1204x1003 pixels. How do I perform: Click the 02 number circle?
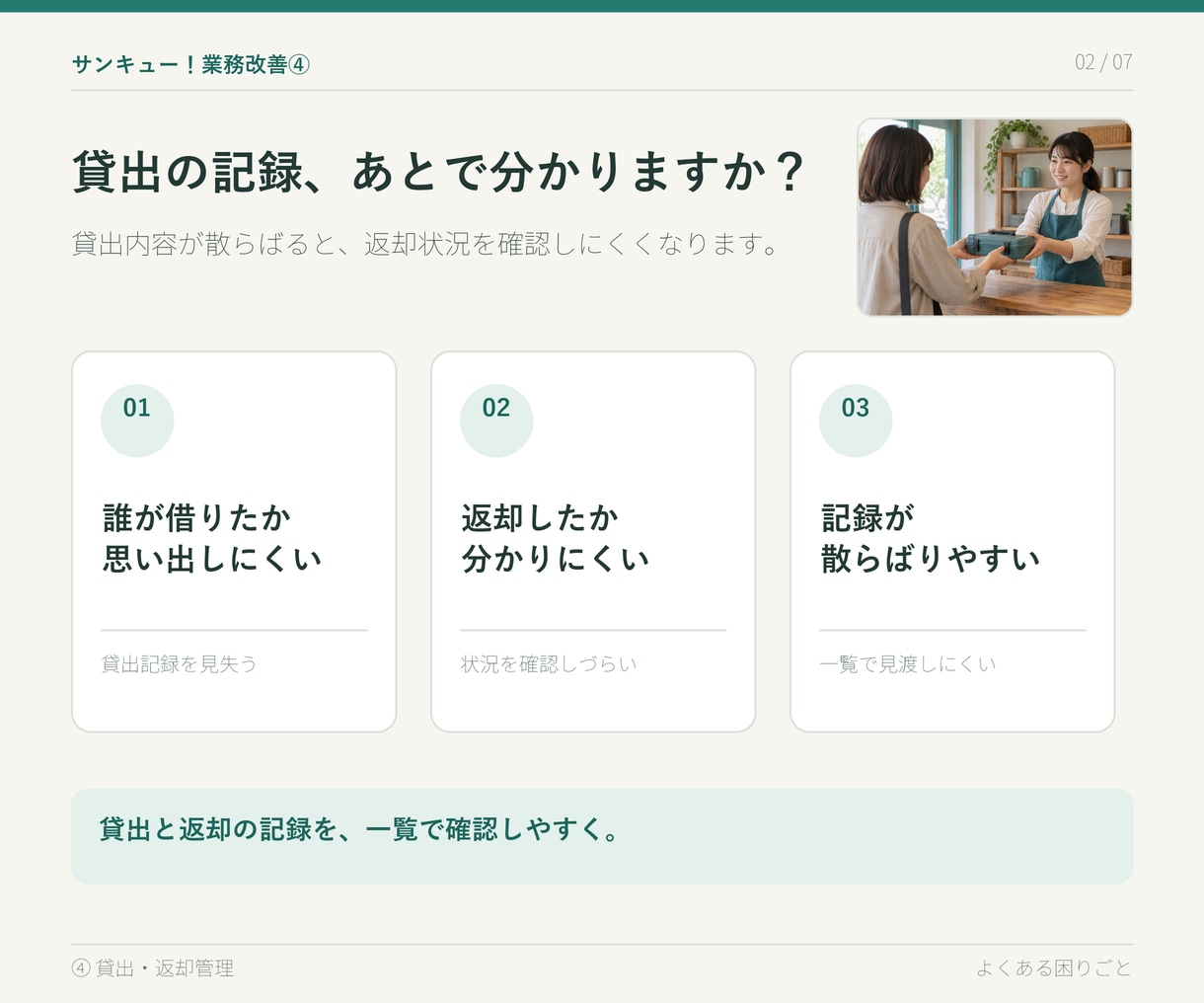click(496, 421)
